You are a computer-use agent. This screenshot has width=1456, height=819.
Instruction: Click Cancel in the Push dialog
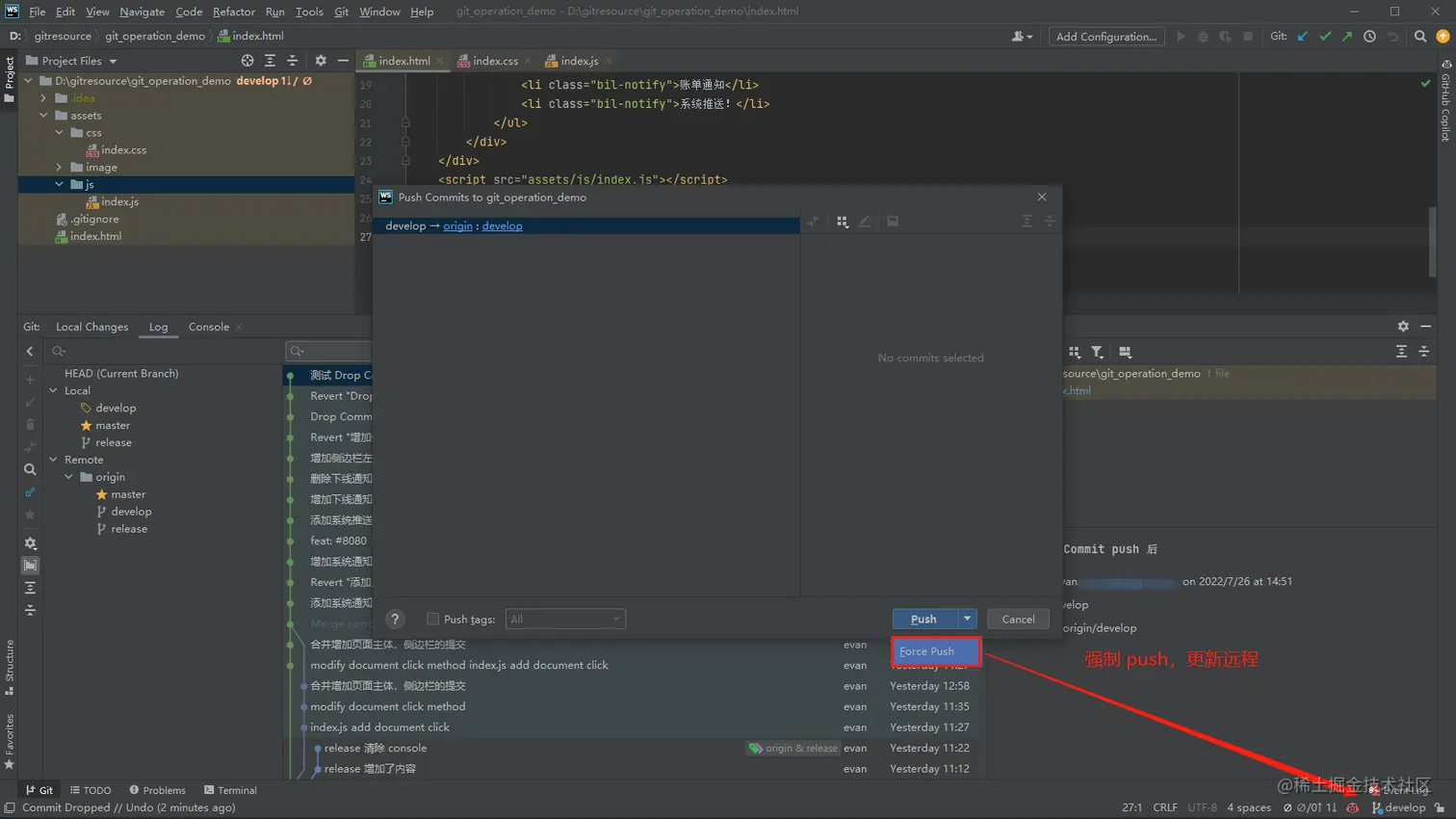[x=1018, y=619]
